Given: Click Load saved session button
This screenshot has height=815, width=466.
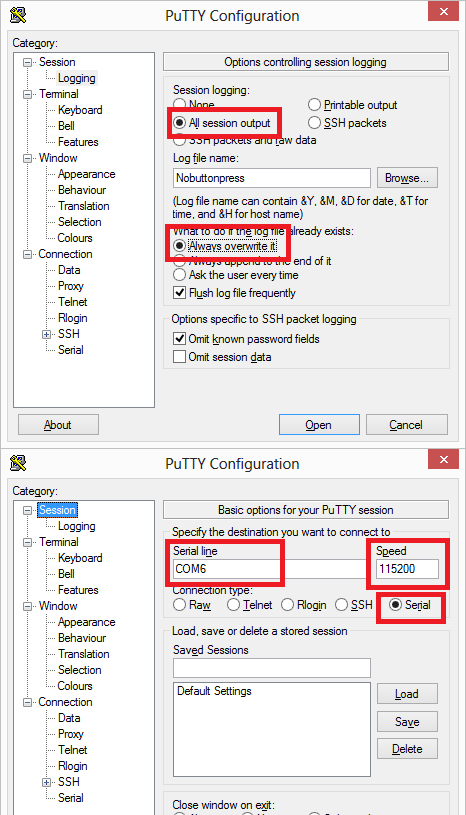Looking at the screenshot, I should [x=407, y=694].
